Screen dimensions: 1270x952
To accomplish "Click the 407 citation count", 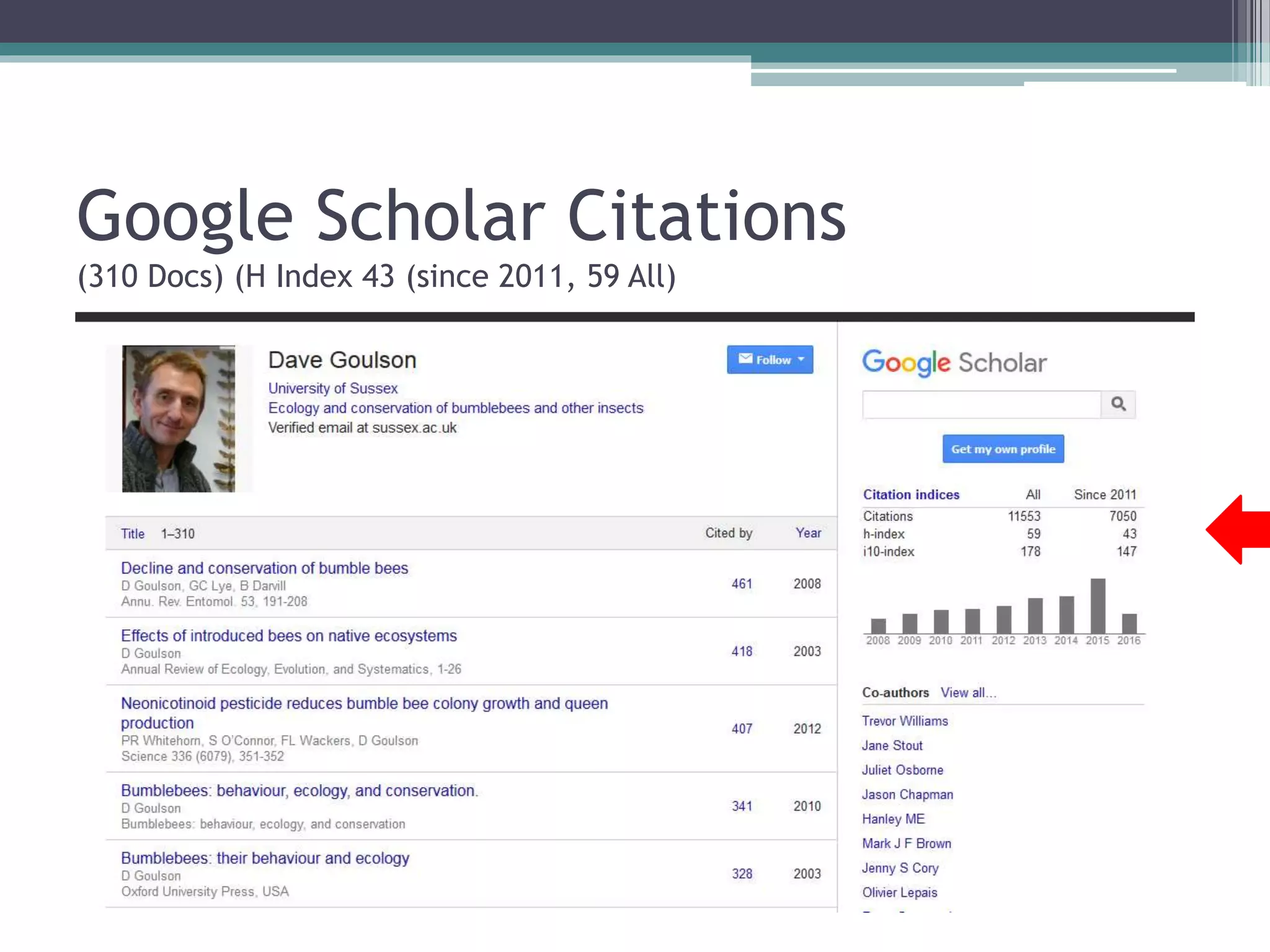I will [x=742, y=729].
